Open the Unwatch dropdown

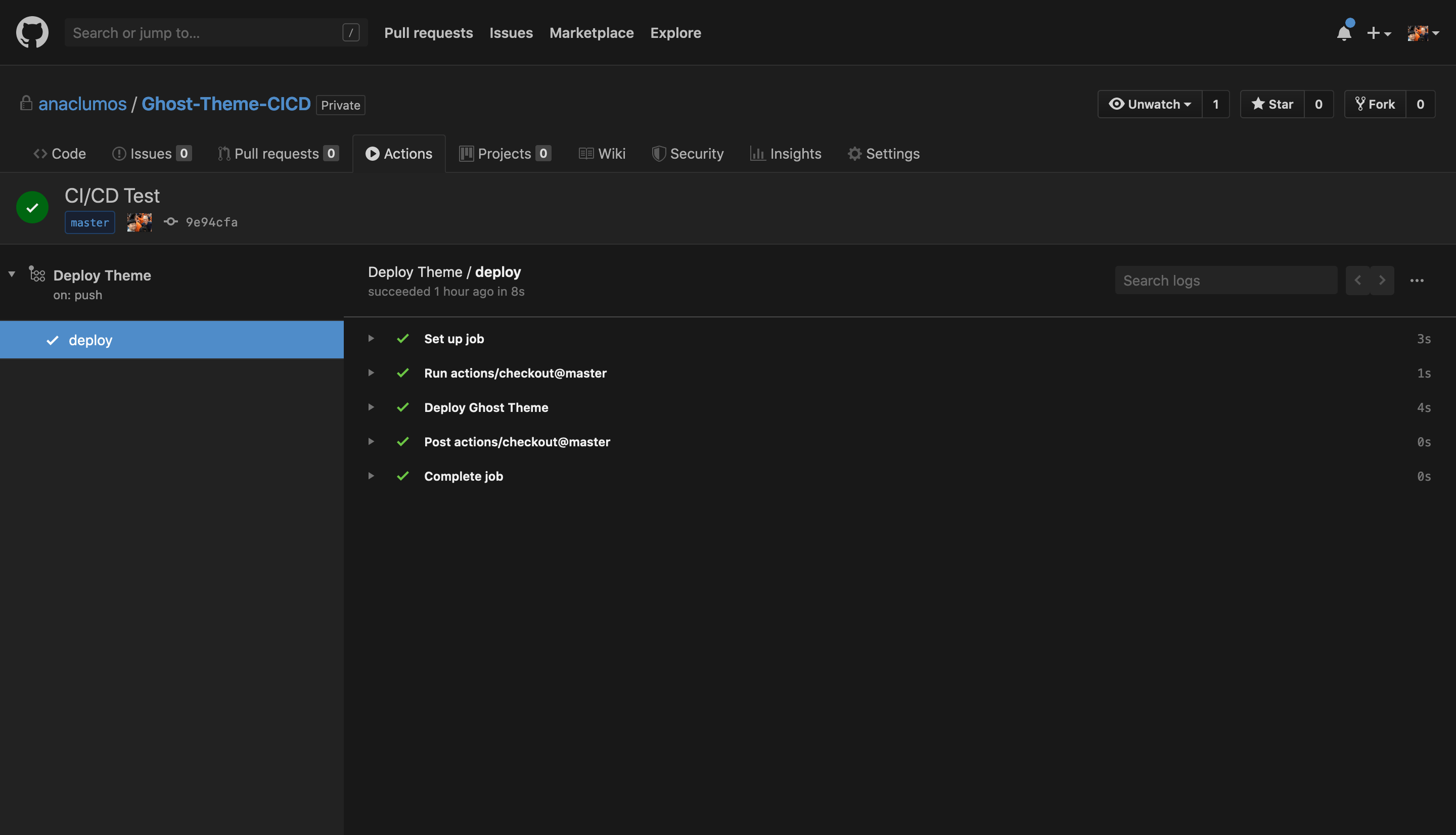point(1150,104)
